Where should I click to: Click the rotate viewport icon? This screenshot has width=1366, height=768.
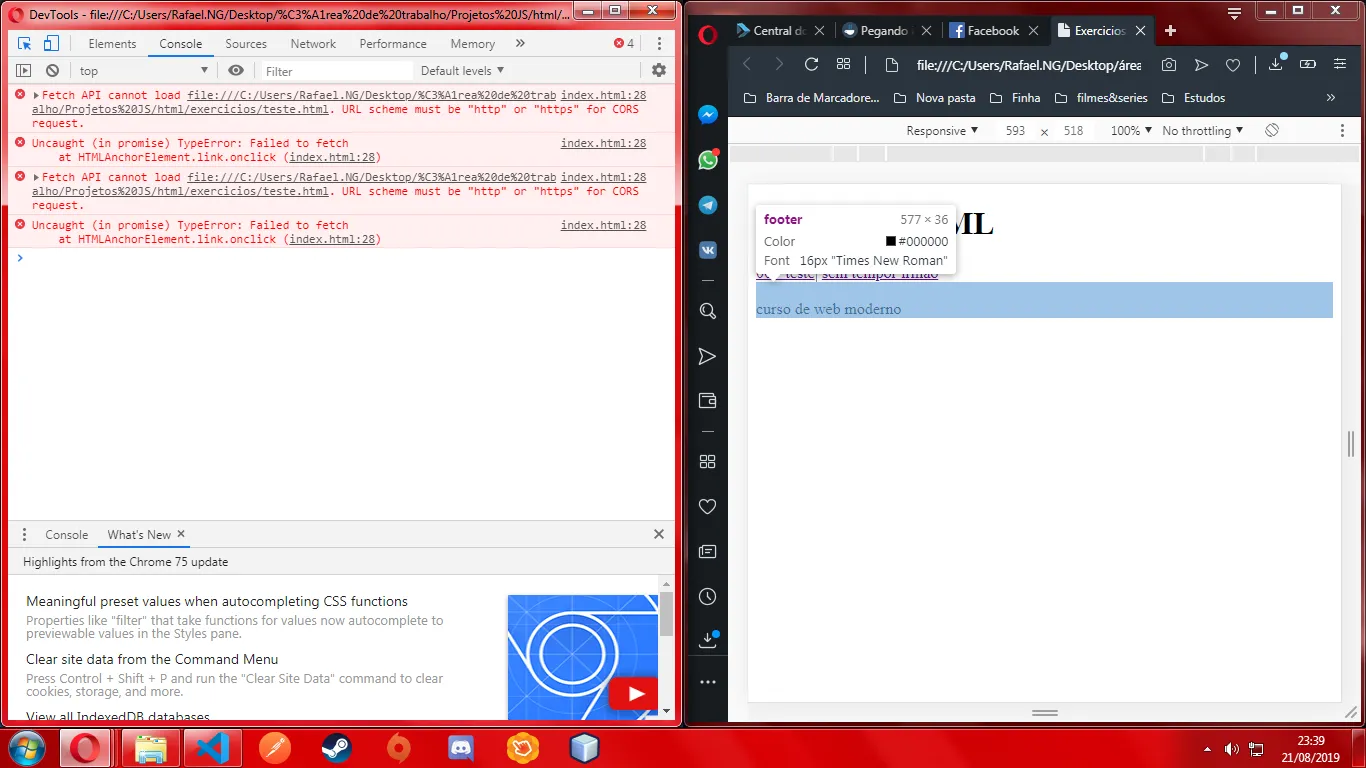pos(1272,131)
